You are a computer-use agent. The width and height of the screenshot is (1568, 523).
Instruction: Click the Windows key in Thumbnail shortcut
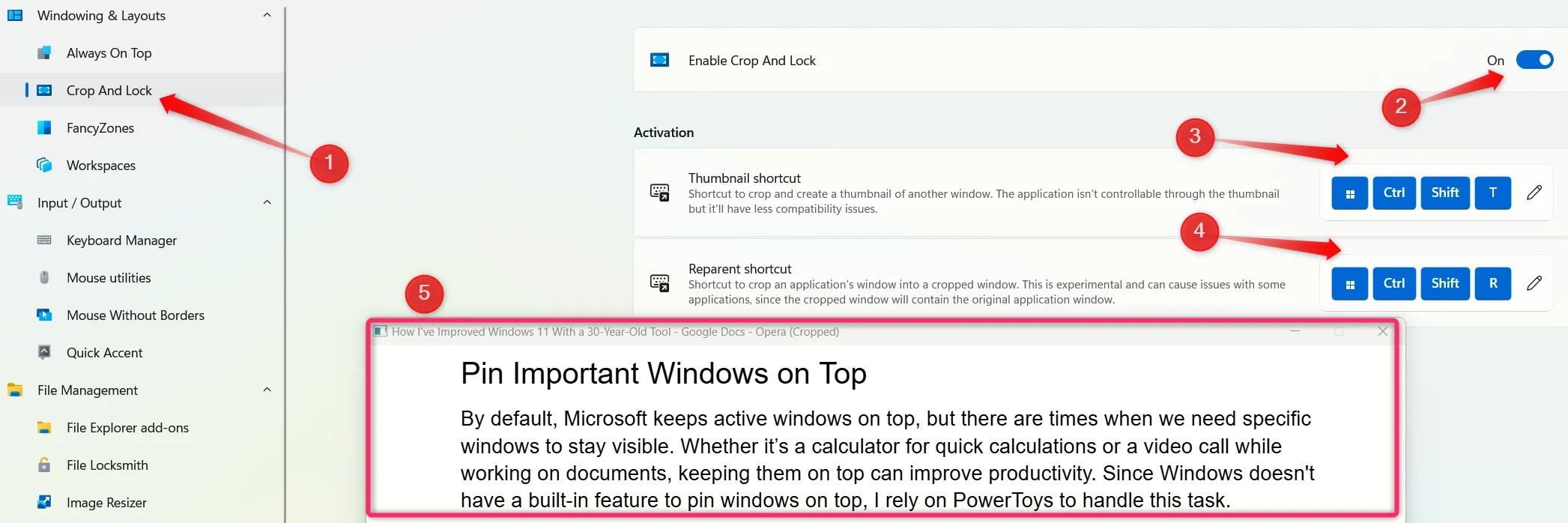pos(1349,193)
